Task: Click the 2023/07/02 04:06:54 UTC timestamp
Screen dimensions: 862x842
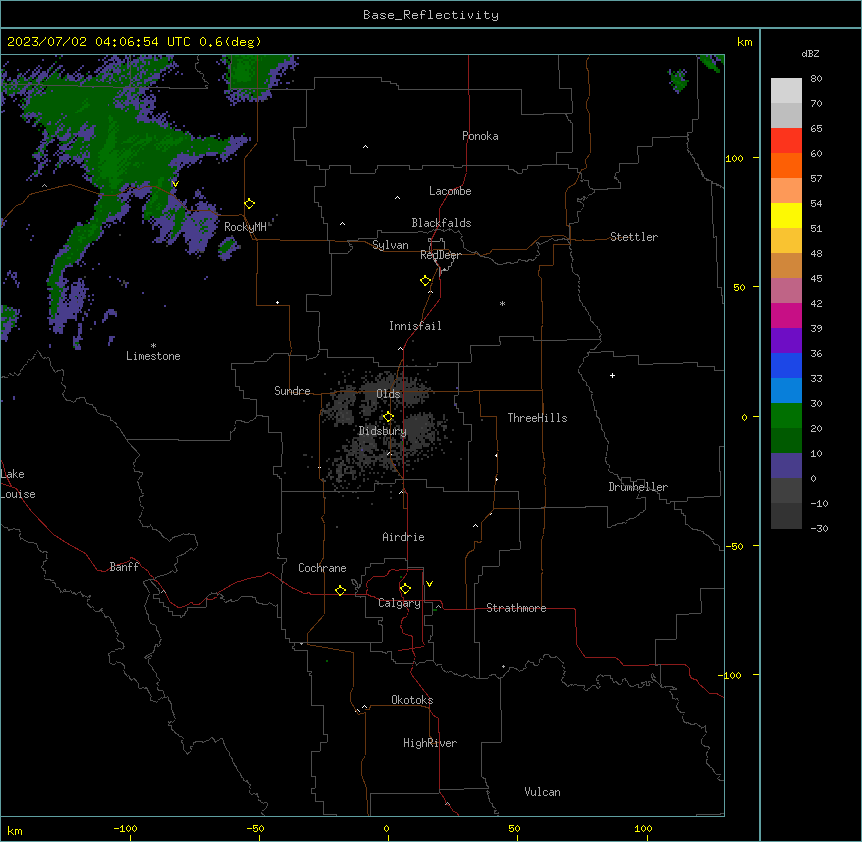Action: [x=99, y=42]
